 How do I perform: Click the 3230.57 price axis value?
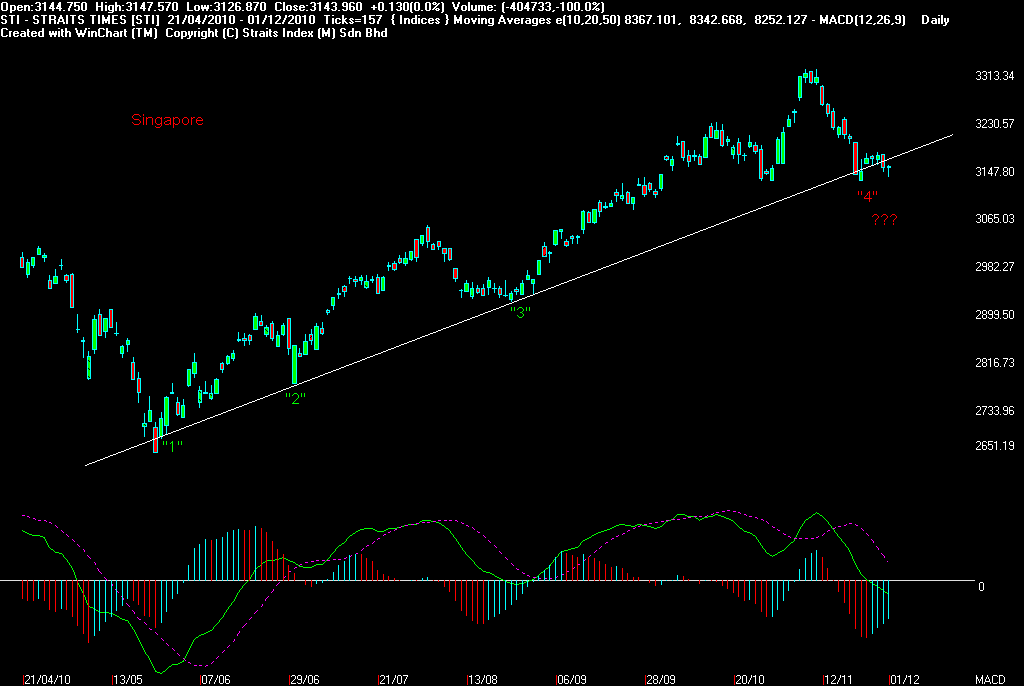[x=995, y=123]
